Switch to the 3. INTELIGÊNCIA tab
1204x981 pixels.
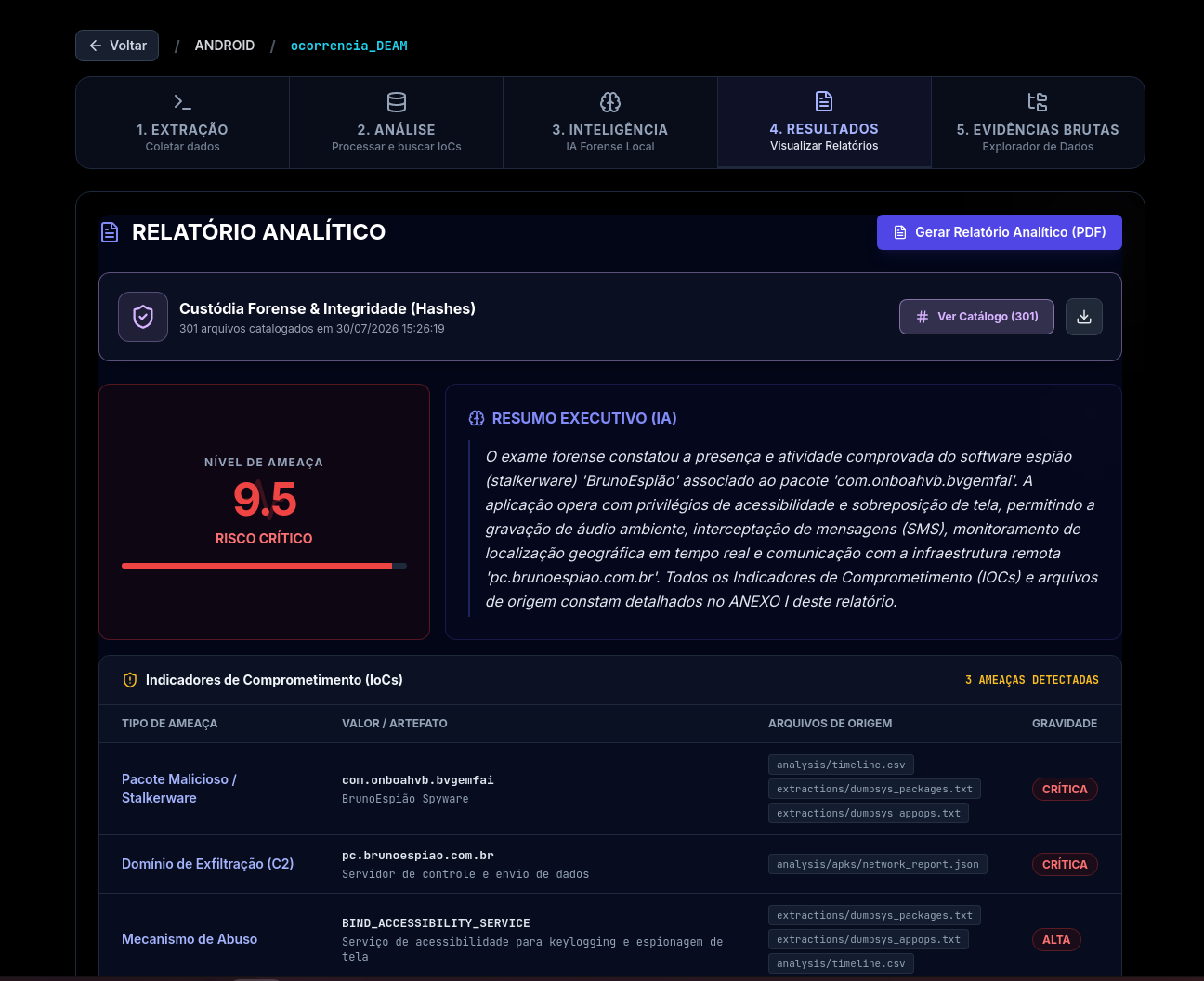click(610, 123)
